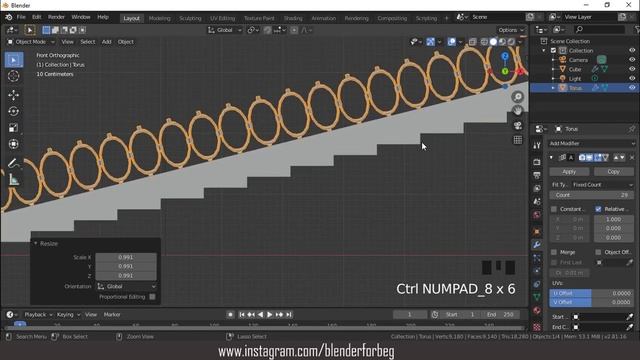Open the Output properties tab
640x360 pixels.
pyautogui.click(x=537, y=175)
